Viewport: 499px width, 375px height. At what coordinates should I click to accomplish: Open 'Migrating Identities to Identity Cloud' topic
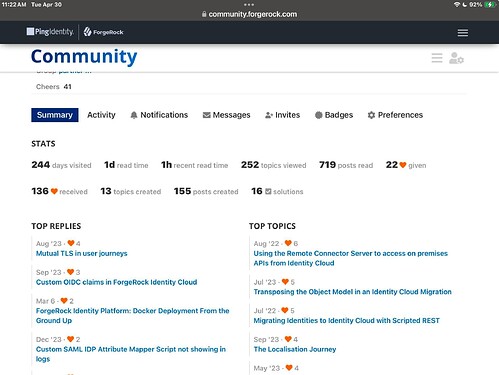[347, 320]
